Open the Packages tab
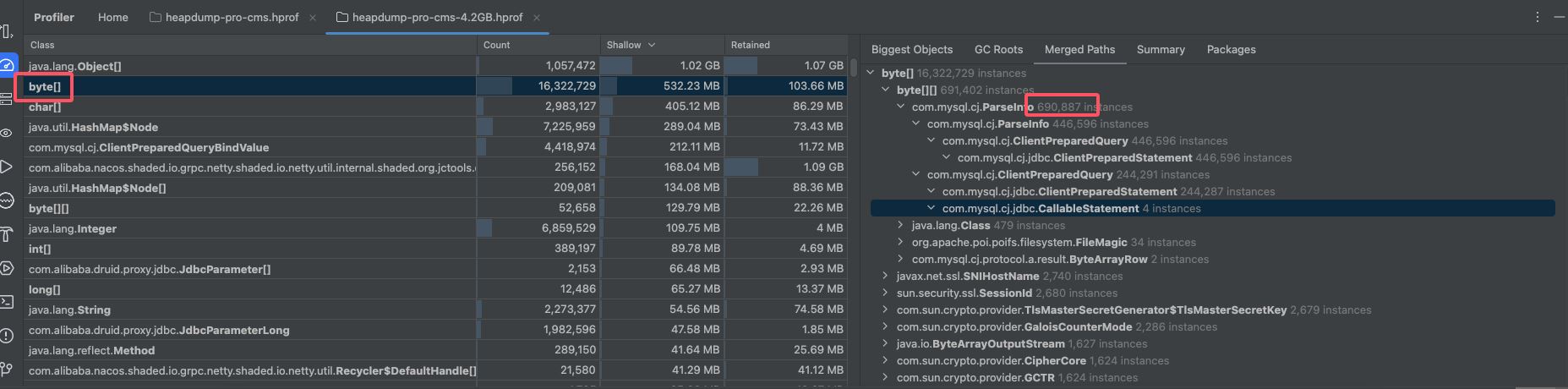 pyautogui.click(x=1231, y=49)
